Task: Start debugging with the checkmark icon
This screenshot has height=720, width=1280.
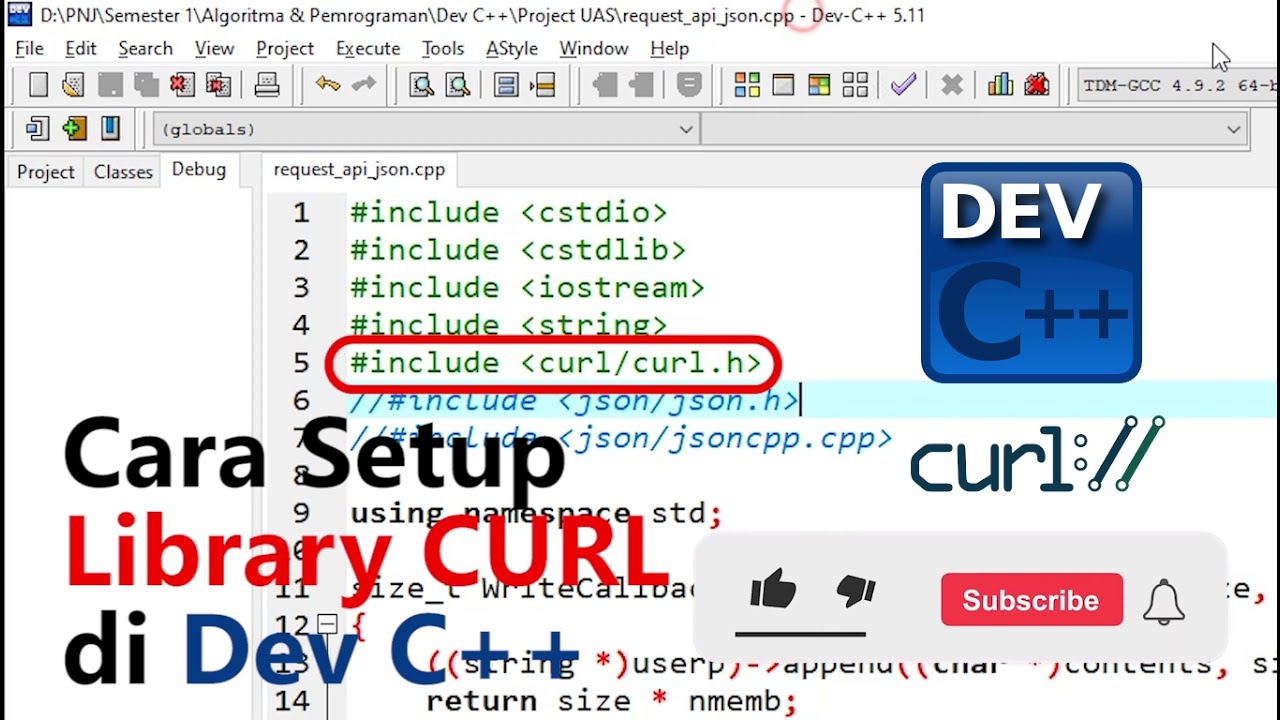Action: pyautogui.click(x=903, y=85)
